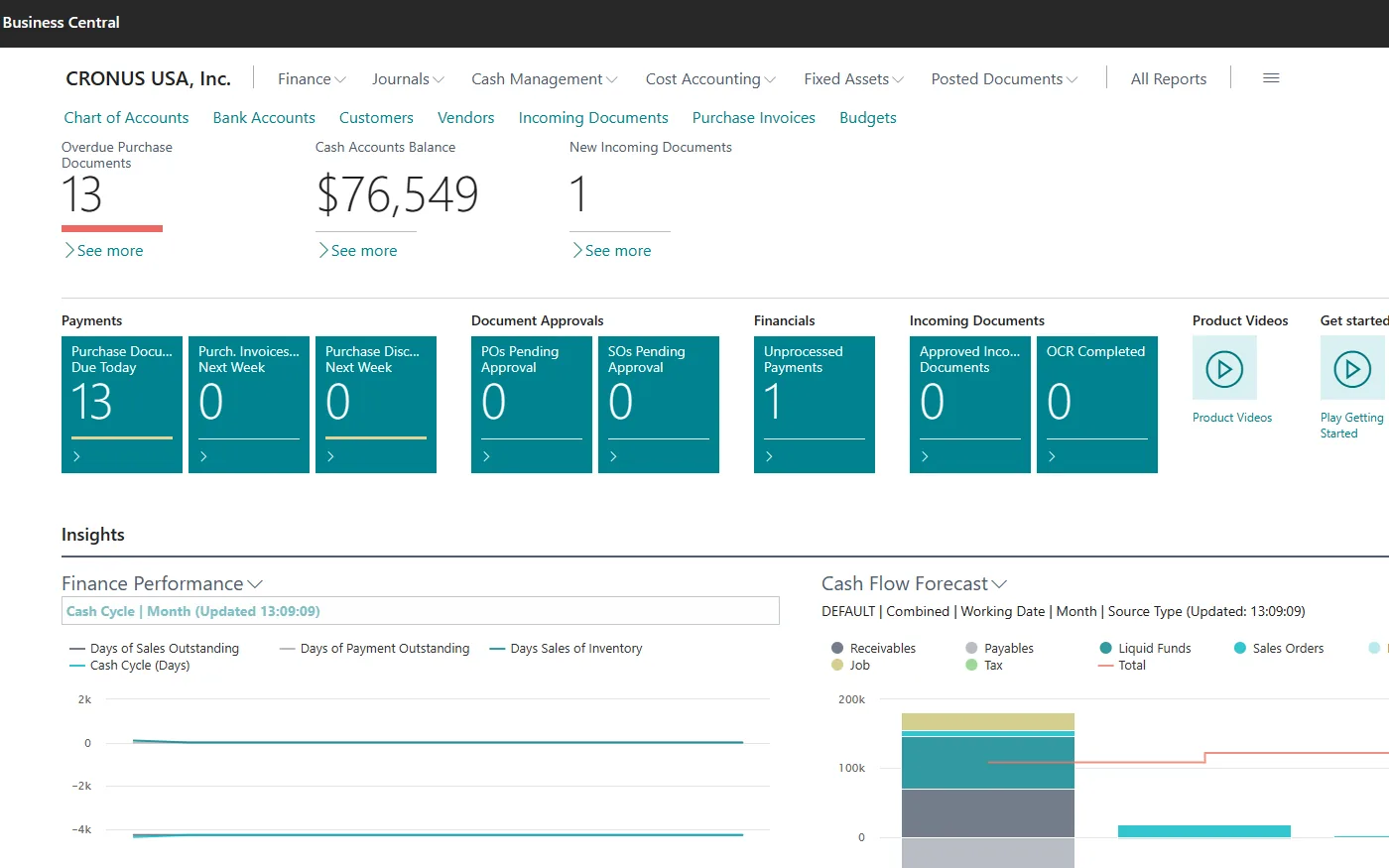The width and height of the screenshot is (1389, 868).
Task: Open the Vendors list
Action: (x=465, y=117)
